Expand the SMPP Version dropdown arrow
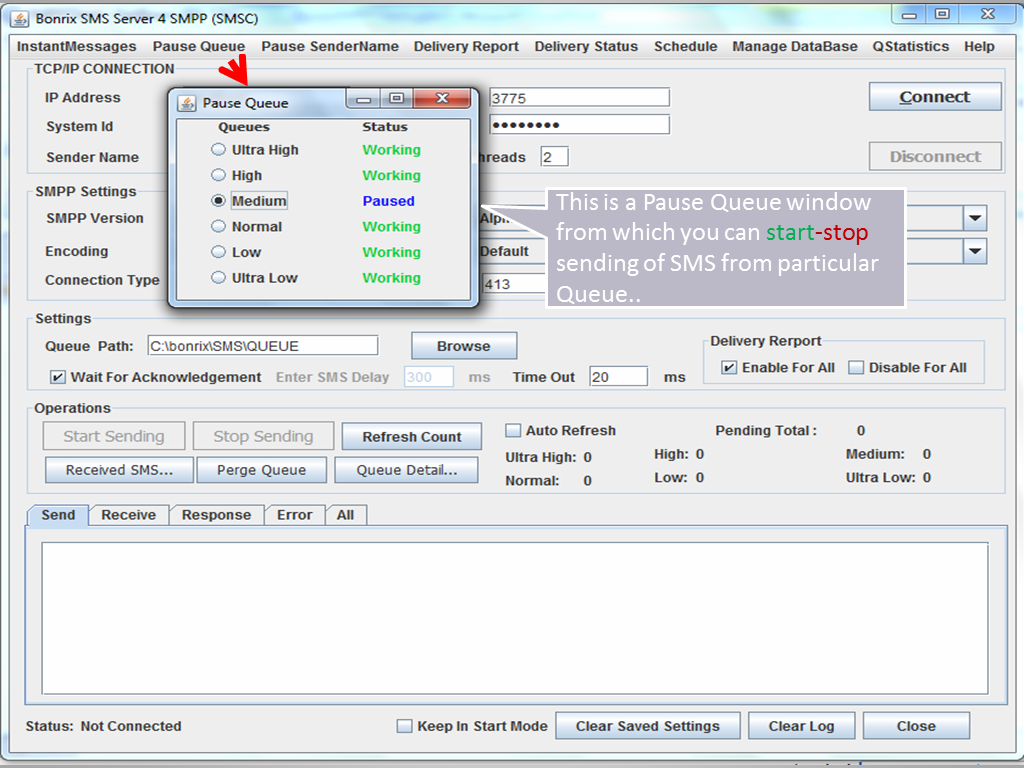Screen dimensions: 1024x768 click(x=975, y=218)
